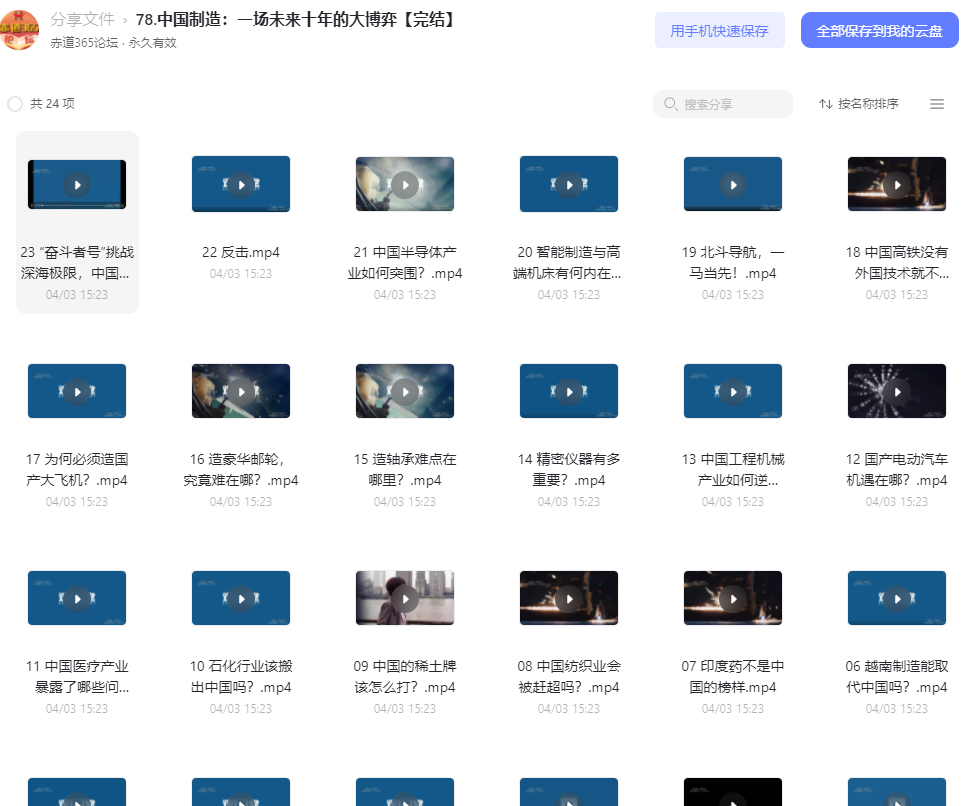Viewport: 978px width, 806px height.
Task: Click the 赤道365论坛 avatar icon
Action: [19, 30]
